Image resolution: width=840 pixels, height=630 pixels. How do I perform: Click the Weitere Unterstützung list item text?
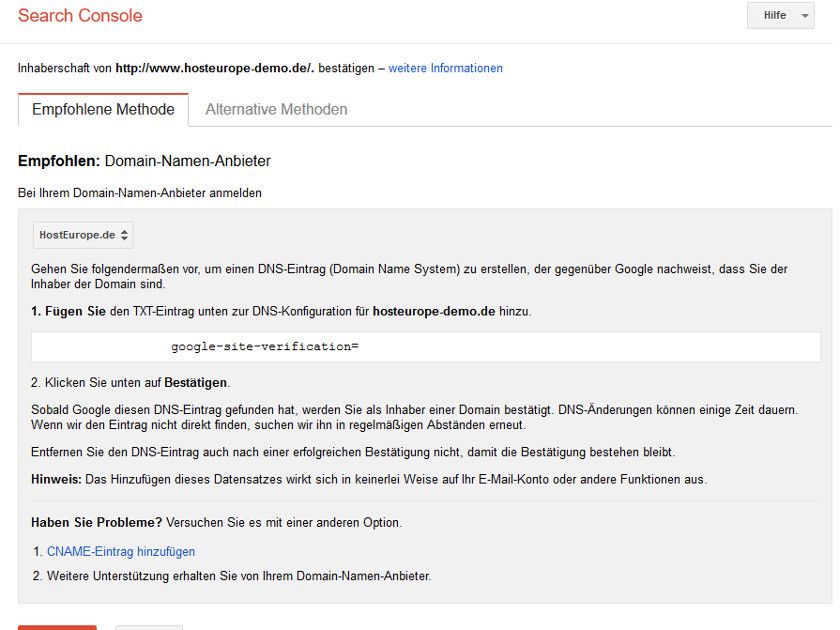pyautogui.click(x=239, y=576)
